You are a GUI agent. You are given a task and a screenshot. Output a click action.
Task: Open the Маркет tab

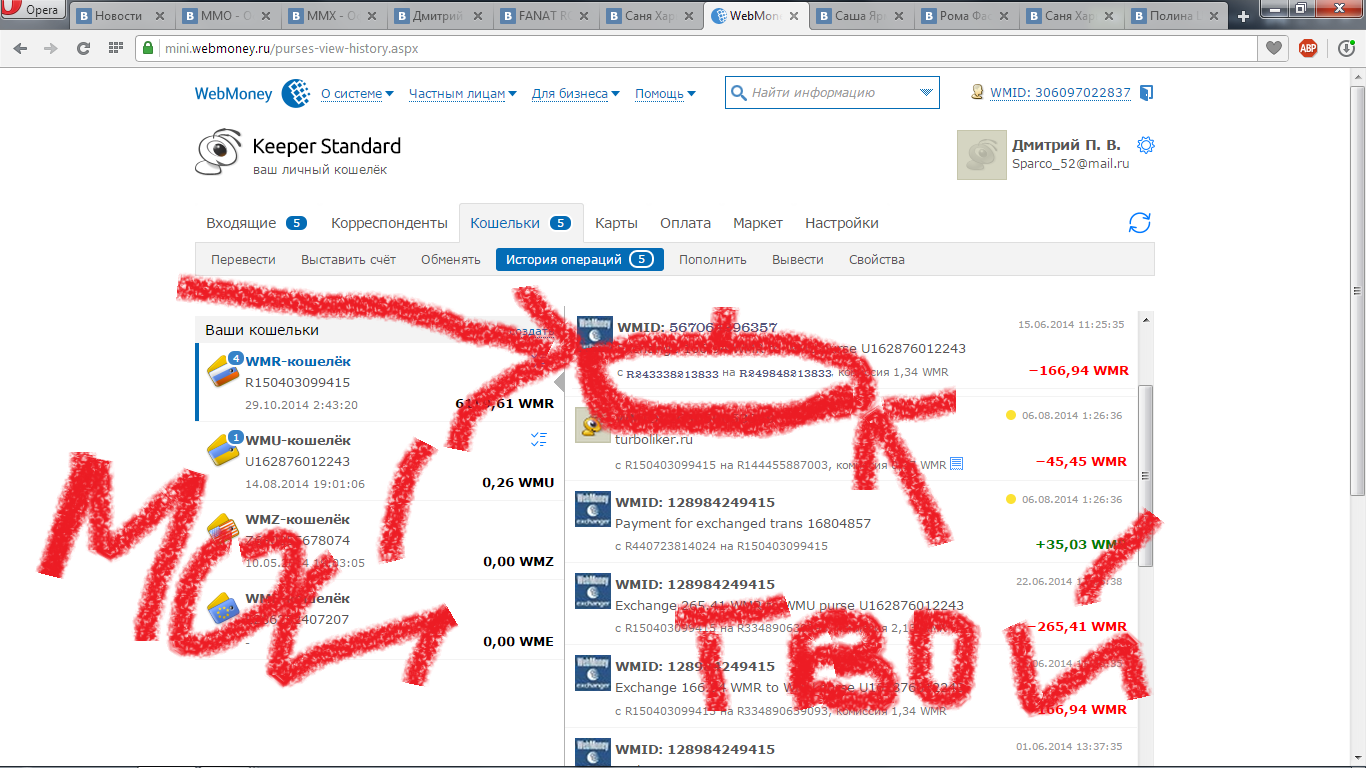coord(758,223)
